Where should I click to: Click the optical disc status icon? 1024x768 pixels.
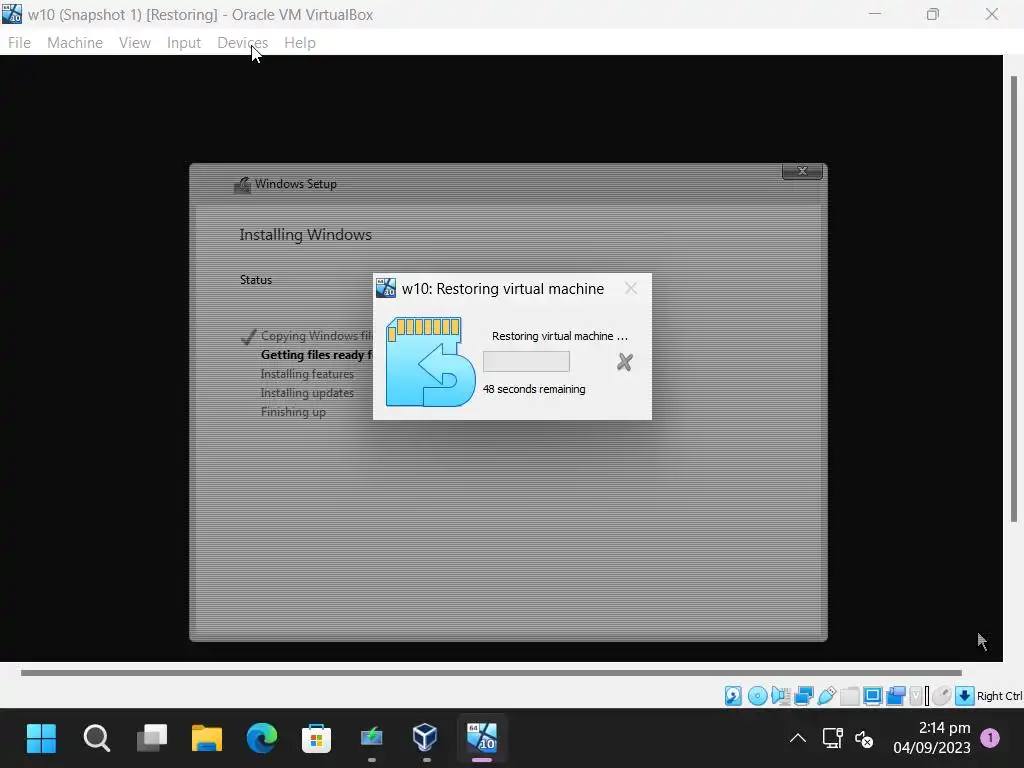[757, 696]
